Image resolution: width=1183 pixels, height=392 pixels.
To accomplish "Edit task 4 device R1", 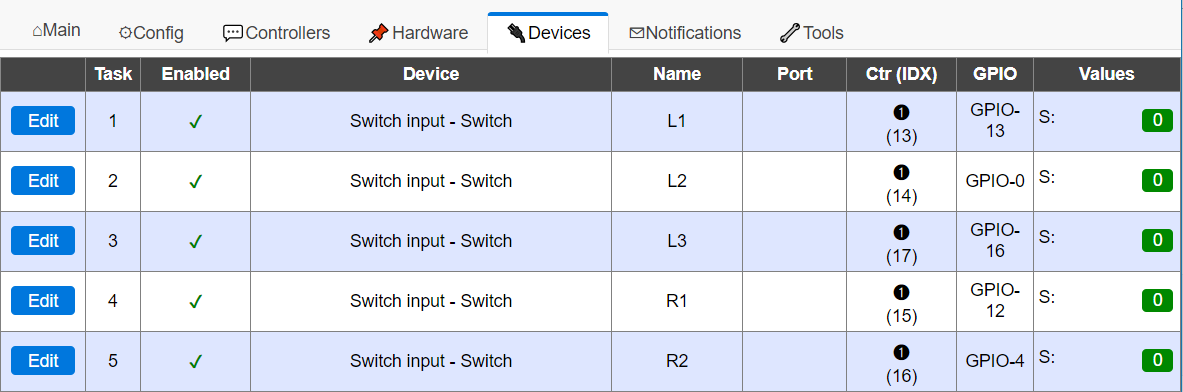I will tap(43, 301).
